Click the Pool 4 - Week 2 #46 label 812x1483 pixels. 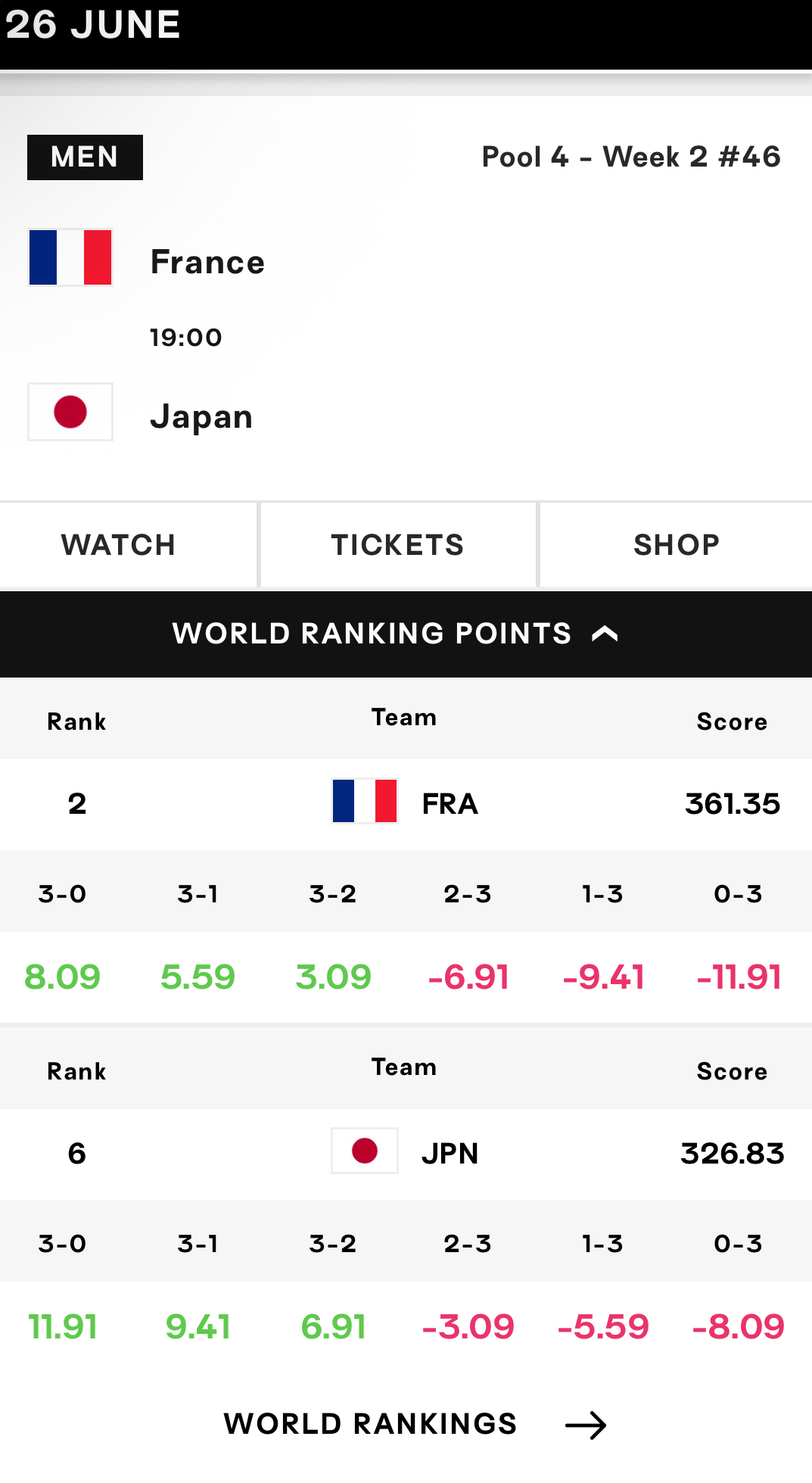631,157
